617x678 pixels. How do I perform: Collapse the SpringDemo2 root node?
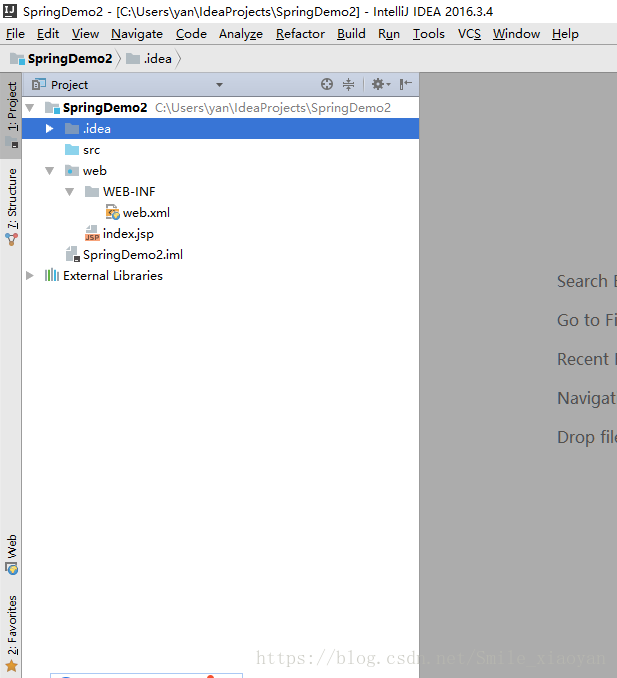[x=30, y=107]
